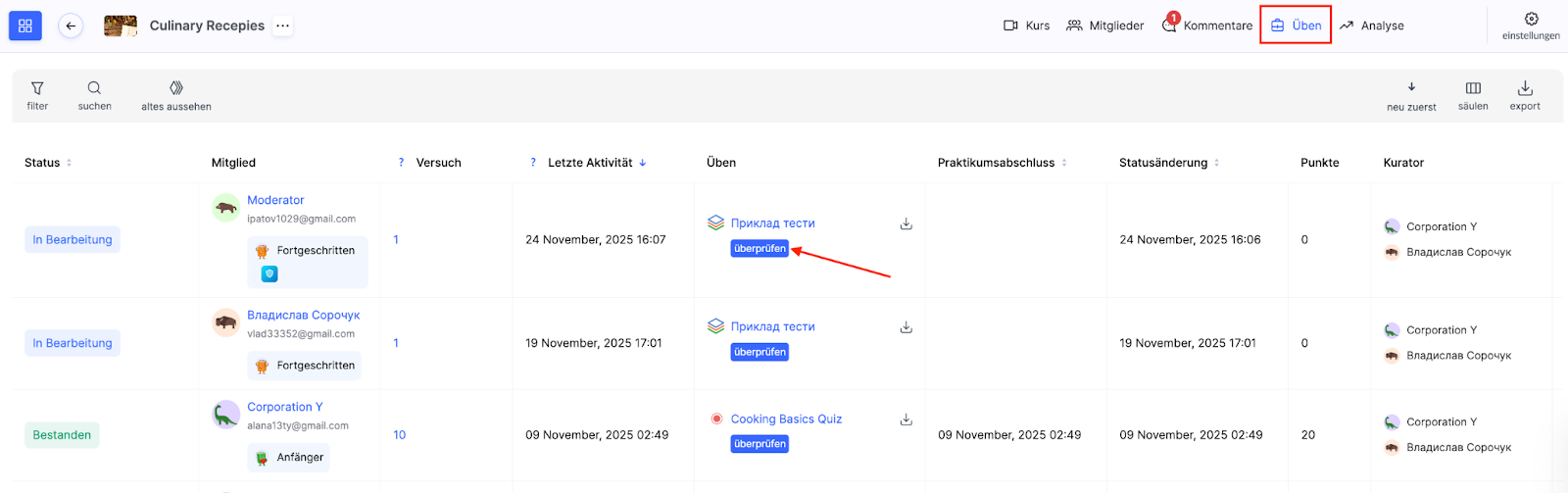Click the suchen magnifier icon
Image resolution: width=1568 pixels, height=493 pixels.
[x=94, y=89]
